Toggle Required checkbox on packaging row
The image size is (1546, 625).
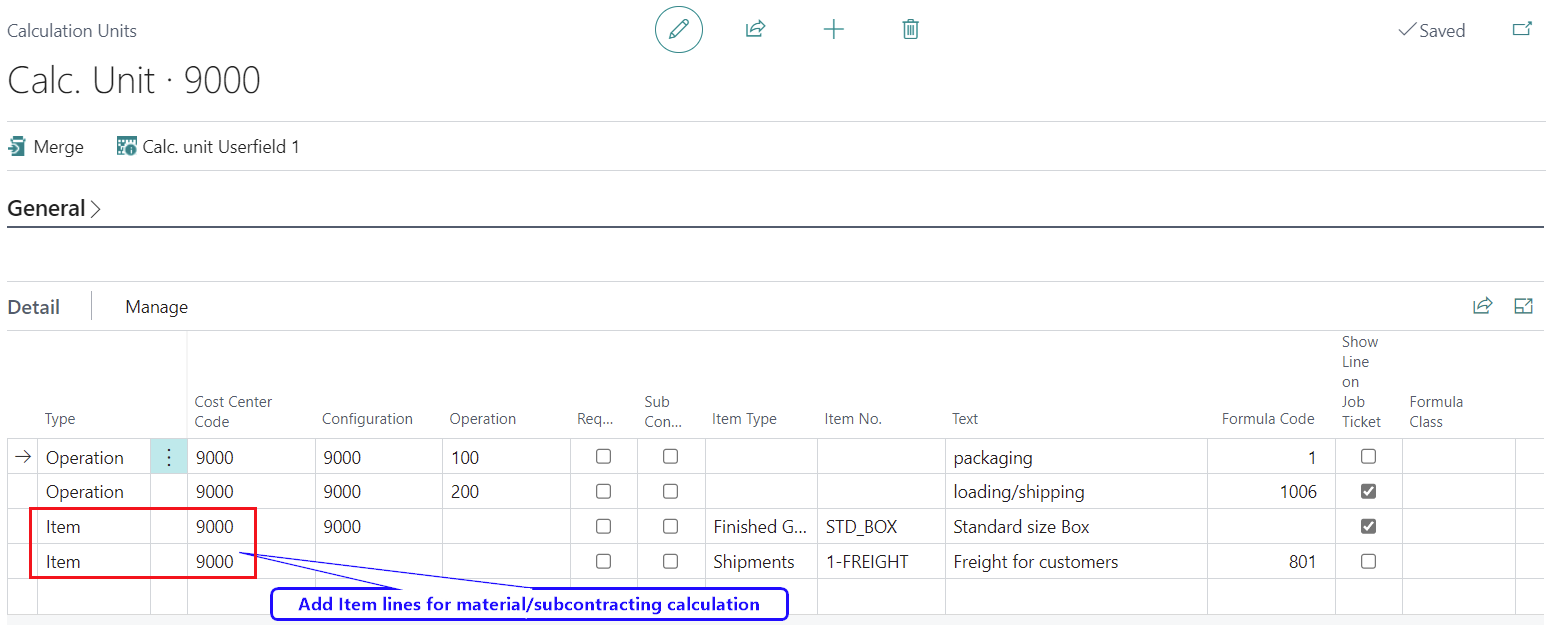pyautogui.click(x=603, y=456)
